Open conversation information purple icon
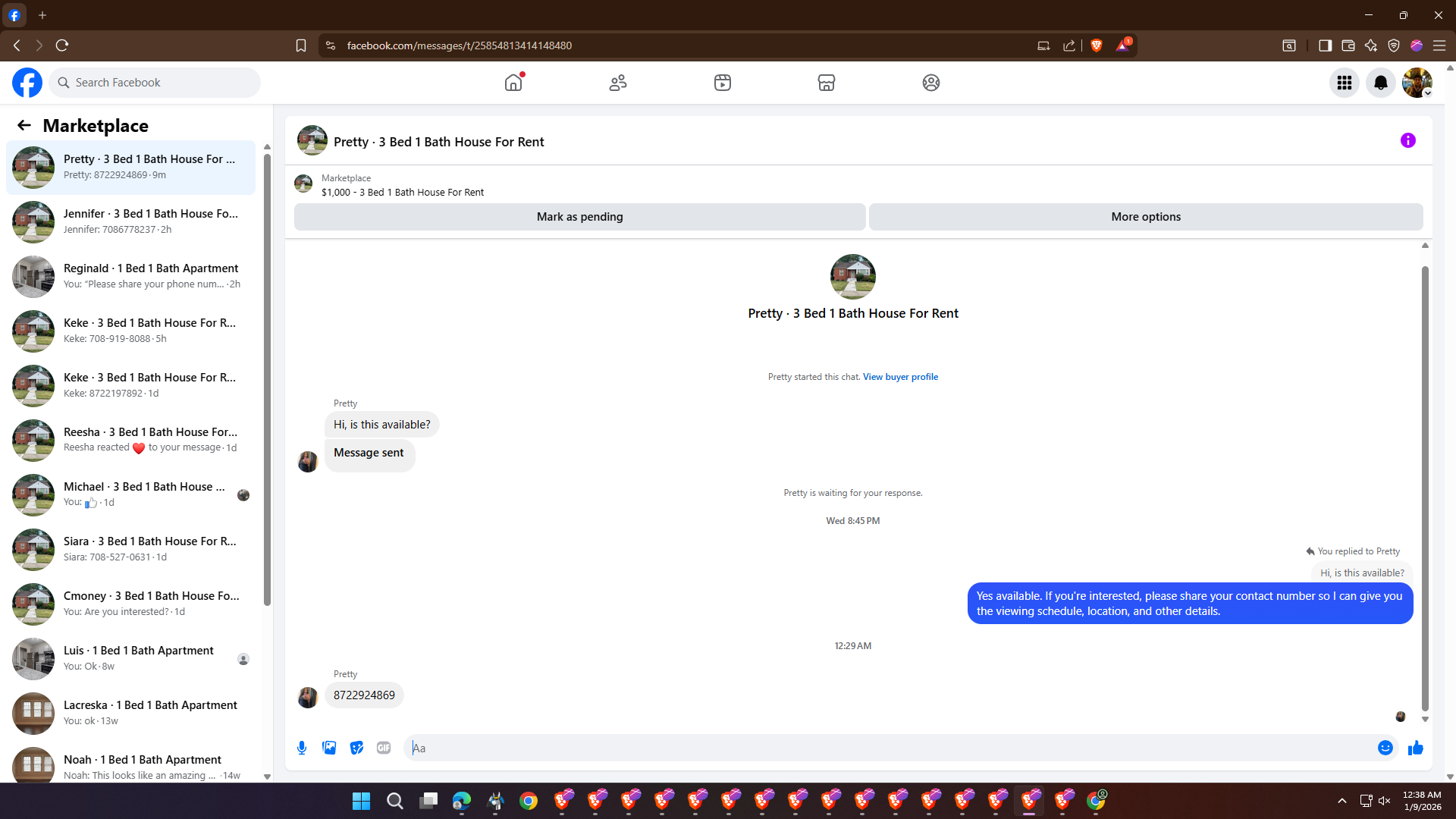 coord(1408,140)
